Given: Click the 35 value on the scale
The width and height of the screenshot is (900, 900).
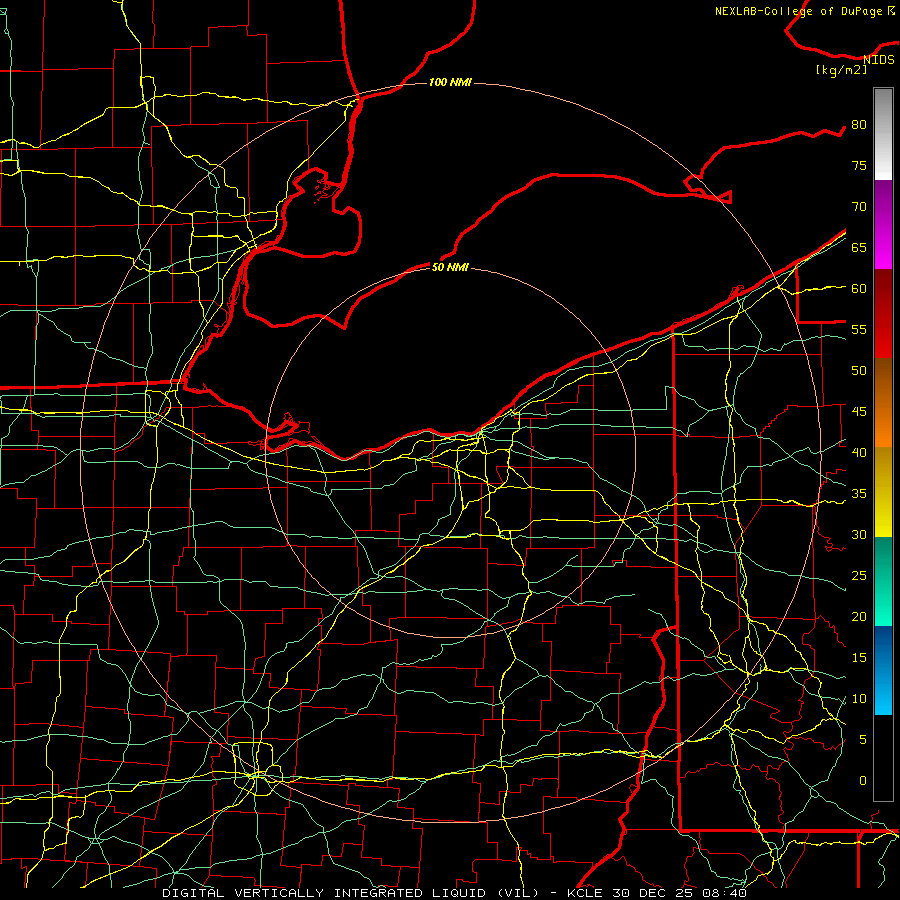Looking at the screenshot, I should coord(859,494).
